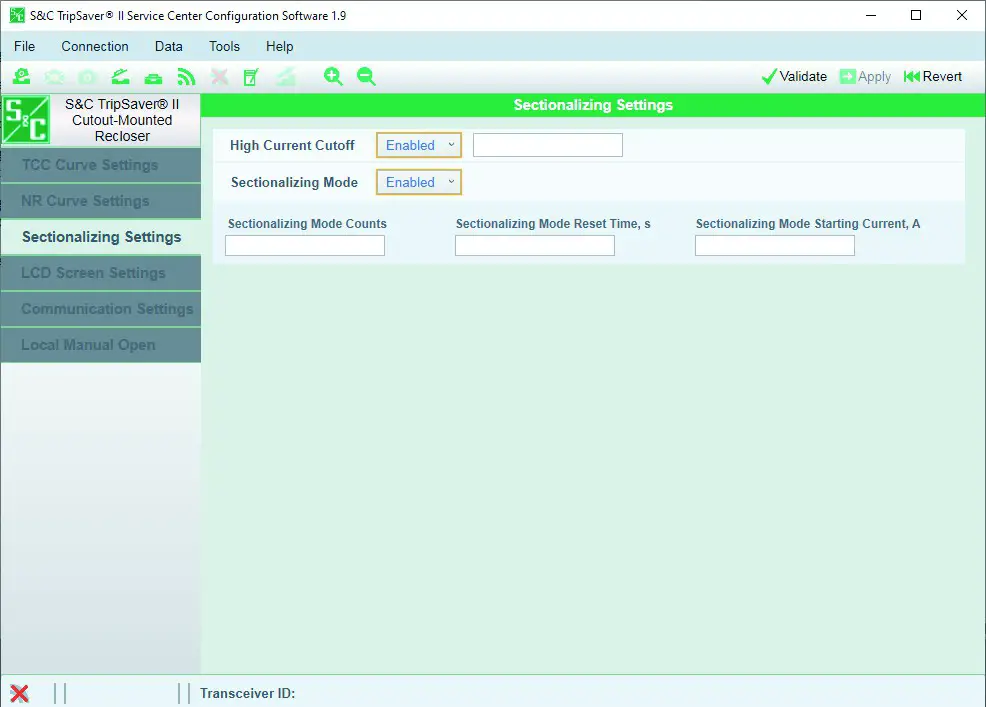Click the zoom in magnifier icon
The height and width of the screenshot is (707, 986).
pos(333,77)
